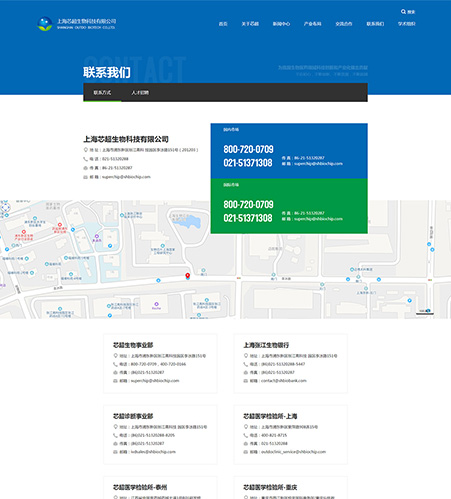This screenshot has height=499, width=451.
Task: Click the address pin icon under 上海芯超生物科技有限公司
Action: (x=85, y=150)
